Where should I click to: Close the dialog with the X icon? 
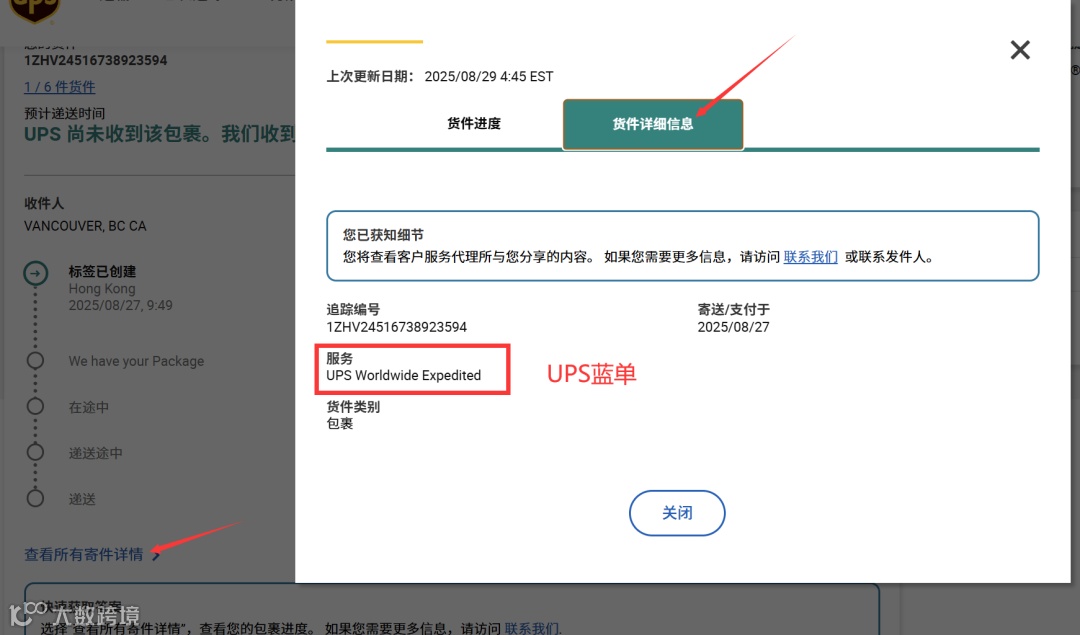(1020, 50)
